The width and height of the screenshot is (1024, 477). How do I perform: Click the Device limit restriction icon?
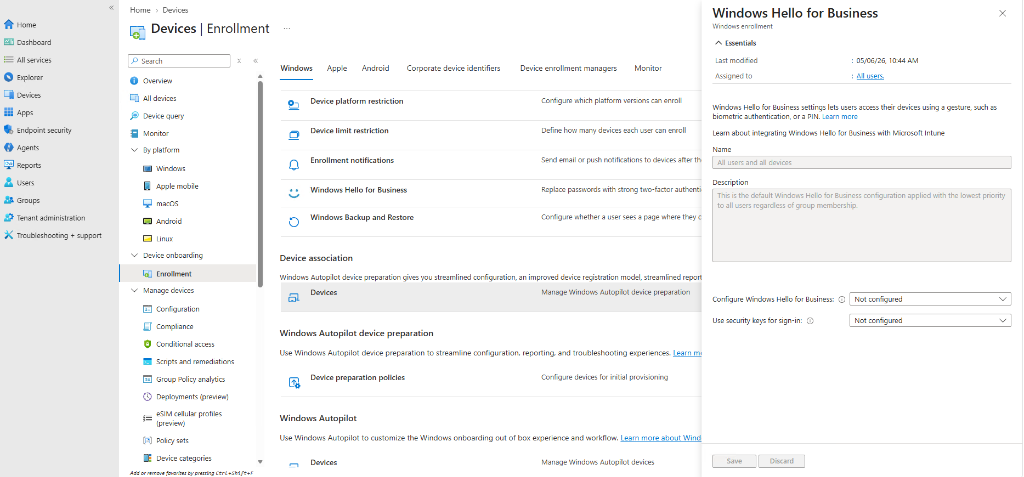(294, 135)
